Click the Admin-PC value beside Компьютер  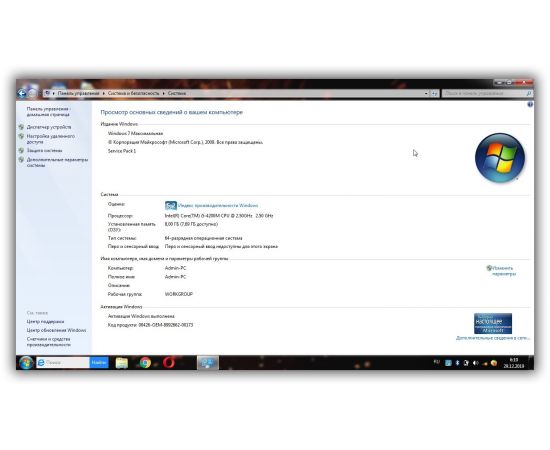point(175,268)
